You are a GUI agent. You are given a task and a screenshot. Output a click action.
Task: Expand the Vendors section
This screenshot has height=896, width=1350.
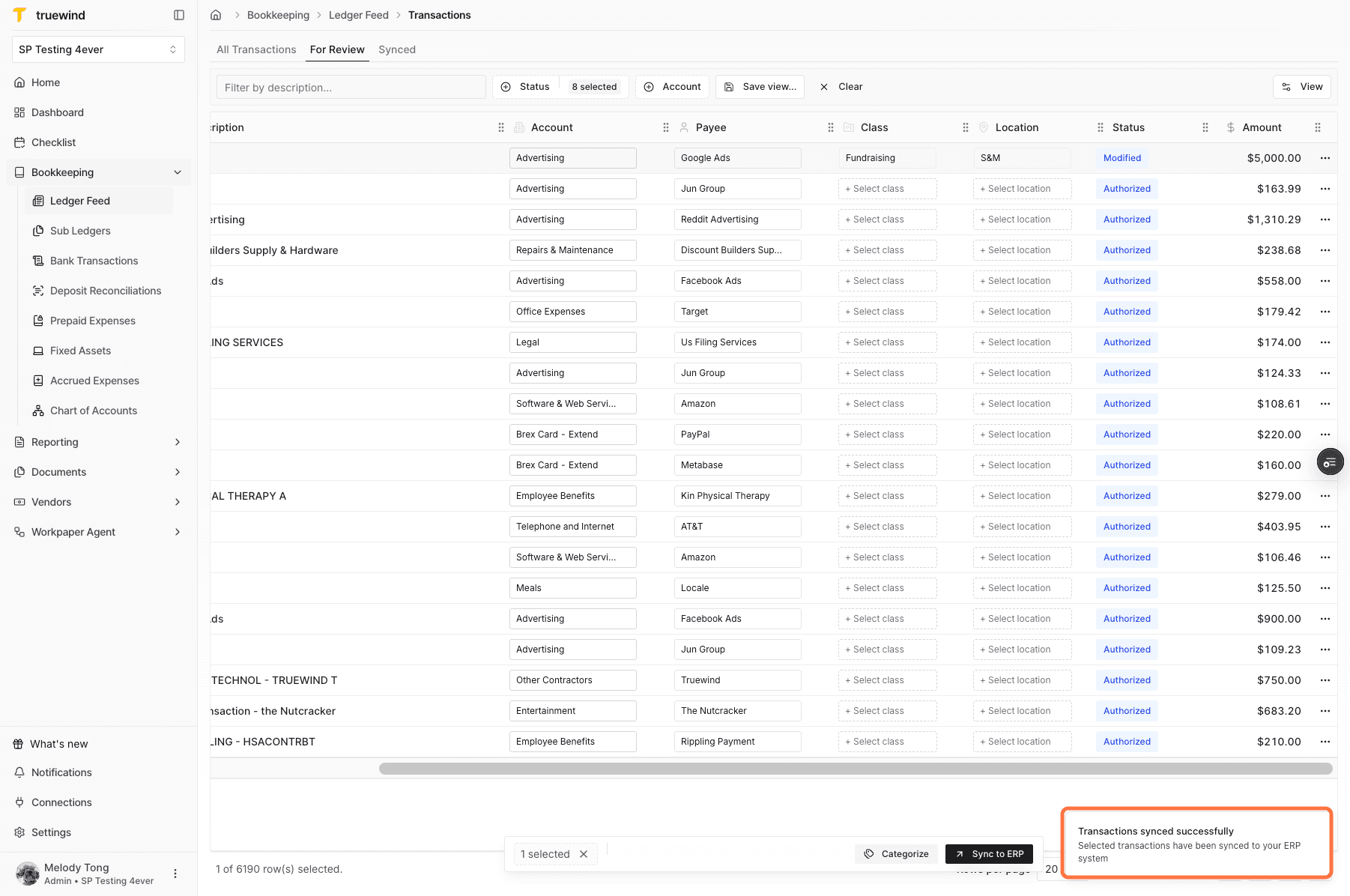[178, 502]
